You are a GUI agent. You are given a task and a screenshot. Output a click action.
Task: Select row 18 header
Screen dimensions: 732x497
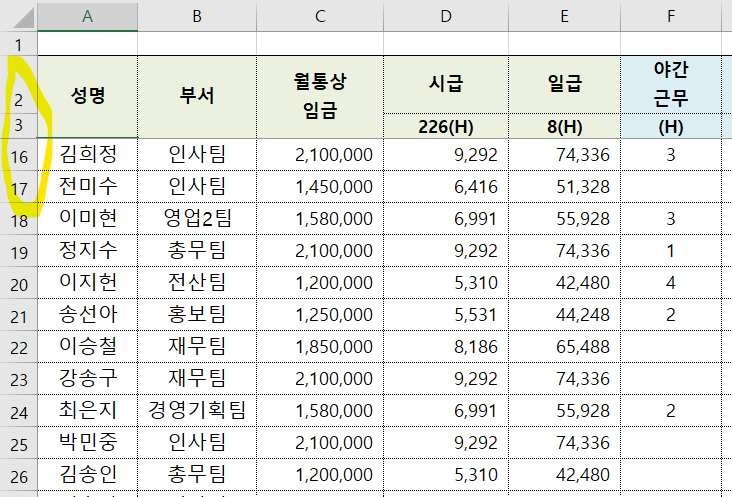tap(19, 219)
